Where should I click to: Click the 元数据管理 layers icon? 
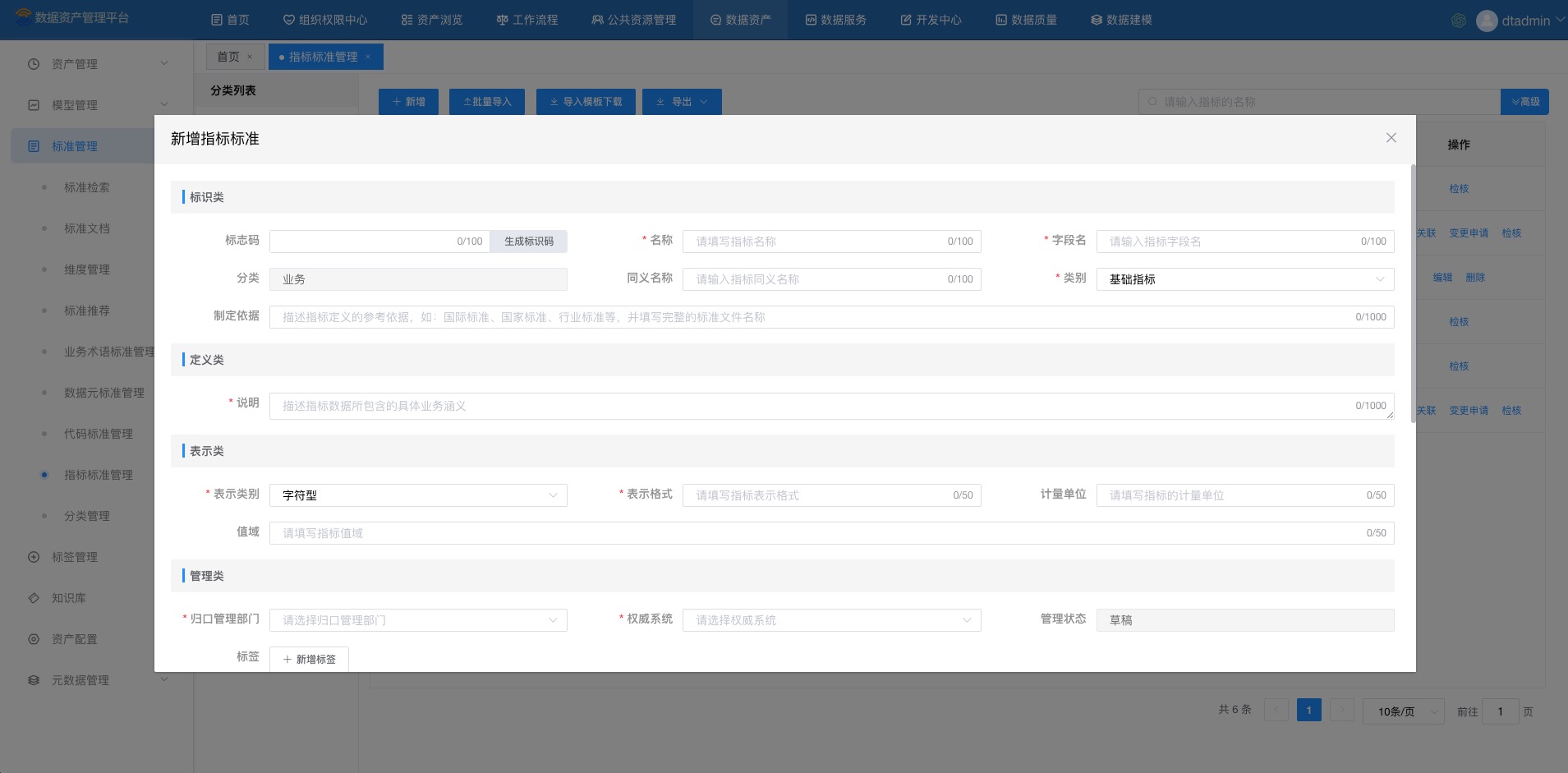(x=34, y=680)
